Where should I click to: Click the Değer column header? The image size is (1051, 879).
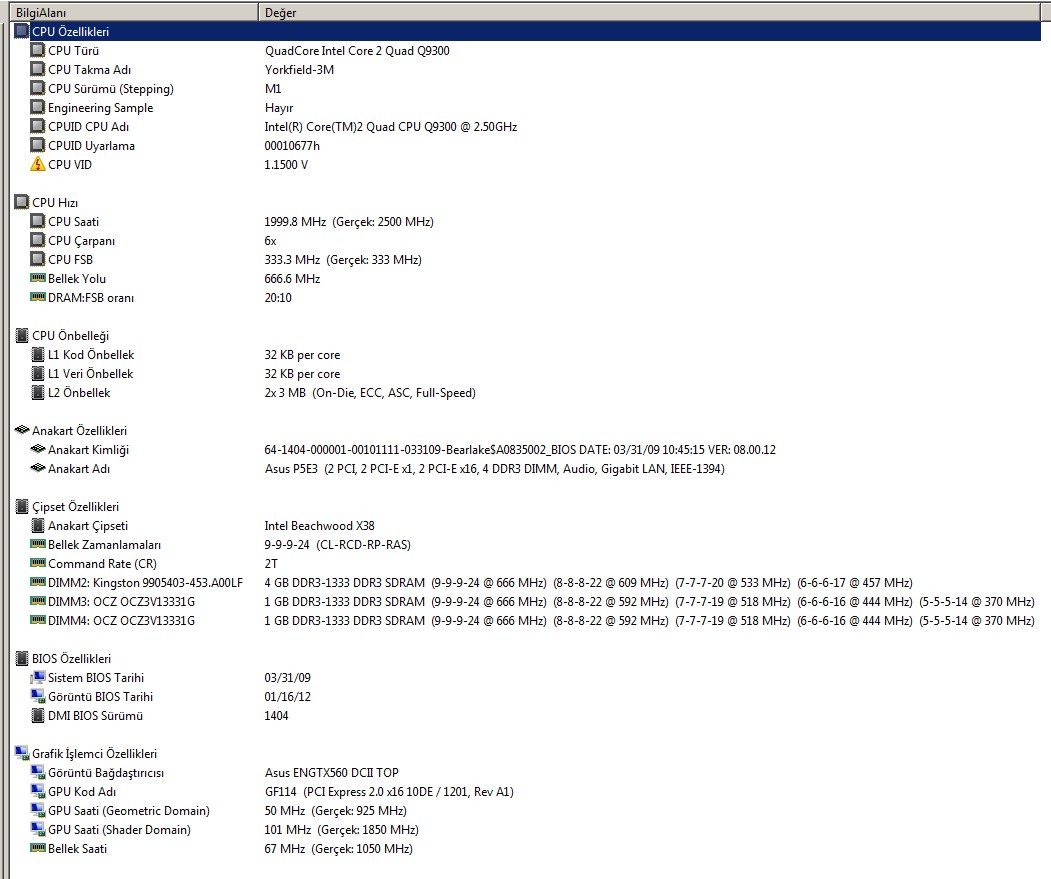[649, 12]
